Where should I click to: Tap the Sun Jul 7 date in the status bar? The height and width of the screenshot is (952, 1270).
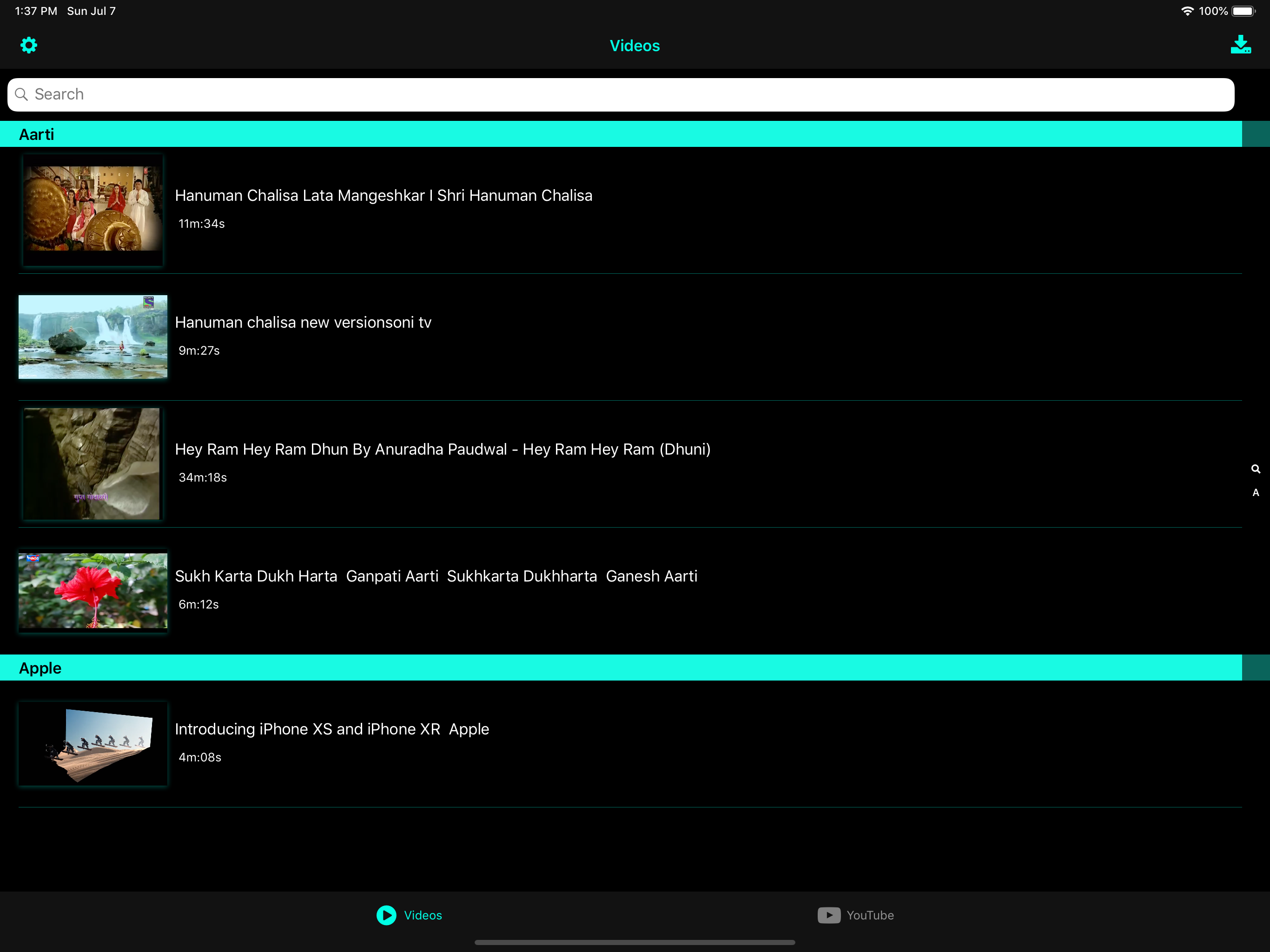[x=91, y=11]
